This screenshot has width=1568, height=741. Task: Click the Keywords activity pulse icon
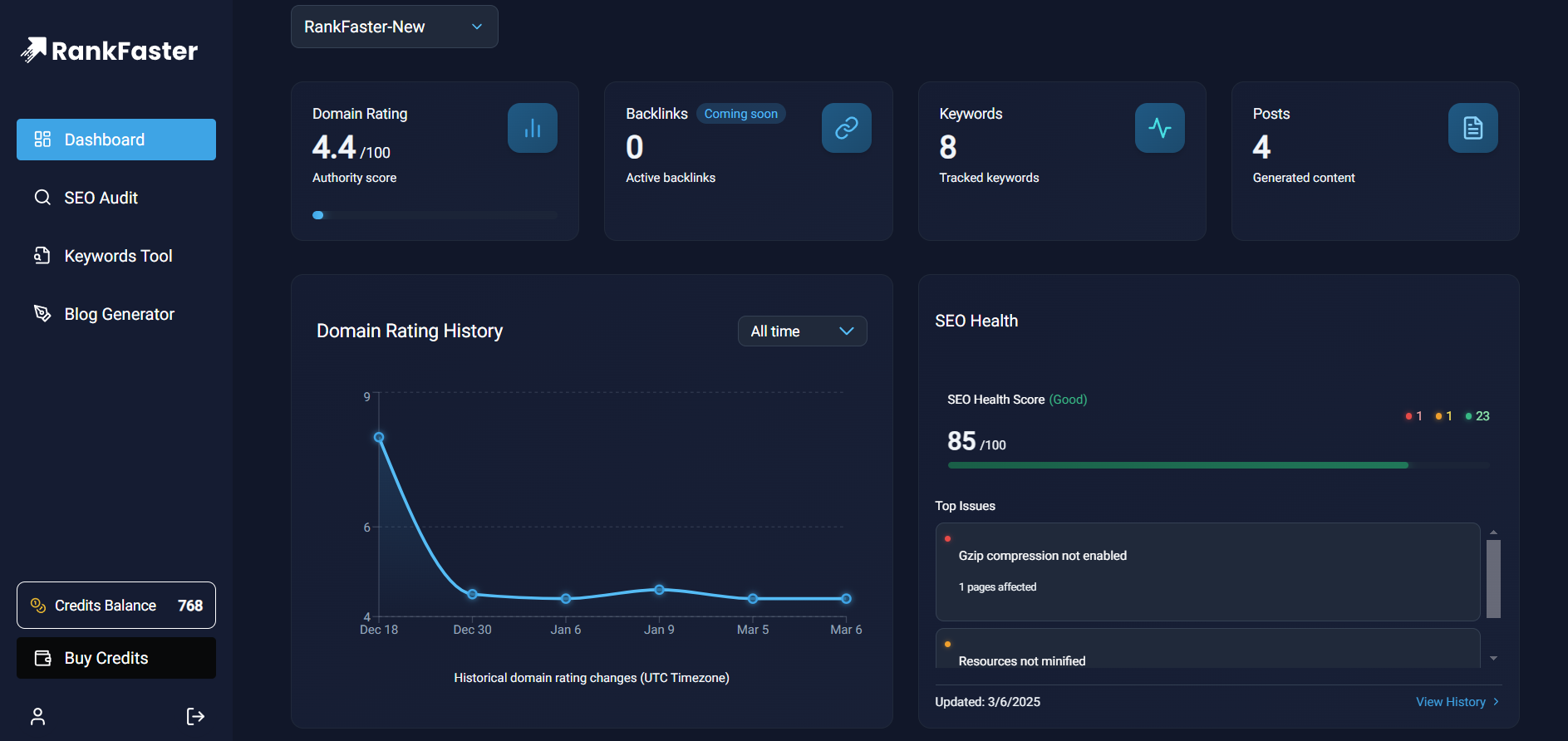1160,128
